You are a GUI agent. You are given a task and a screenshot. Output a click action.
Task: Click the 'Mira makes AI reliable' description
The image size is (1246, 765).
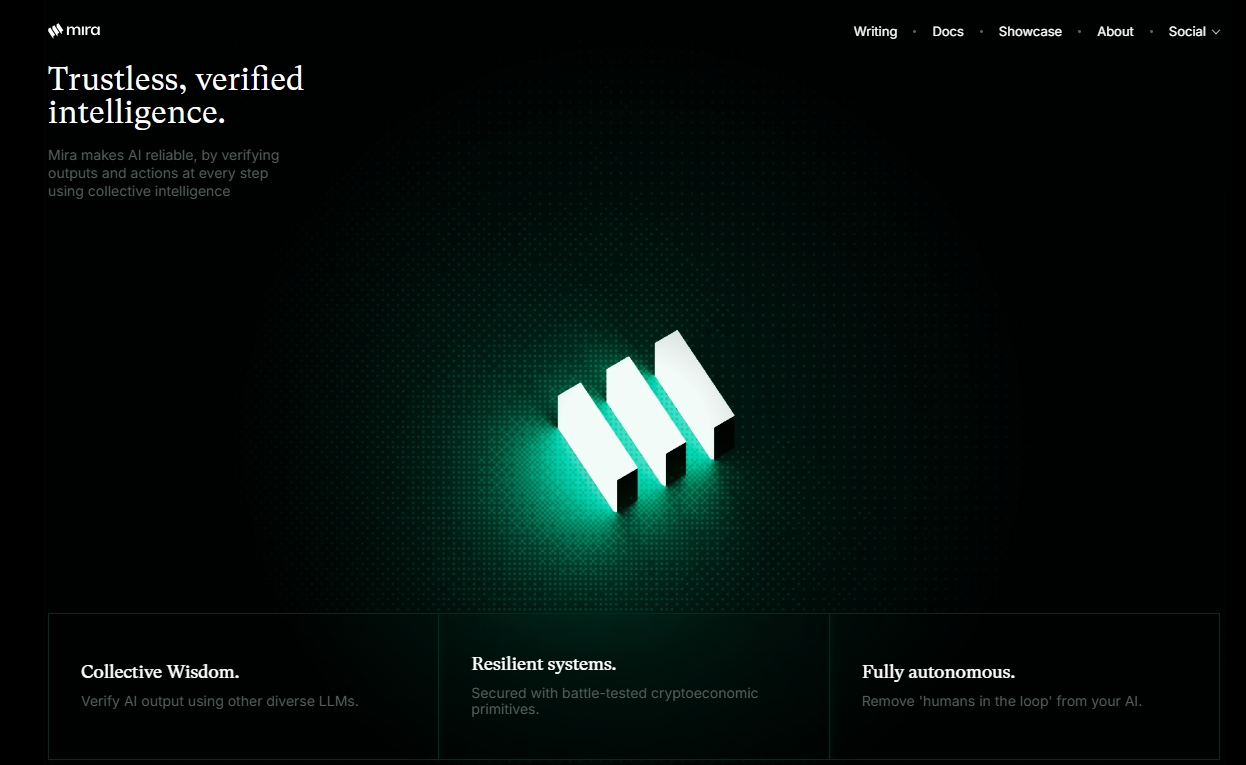pyautogui.click(x=164, y=173)
